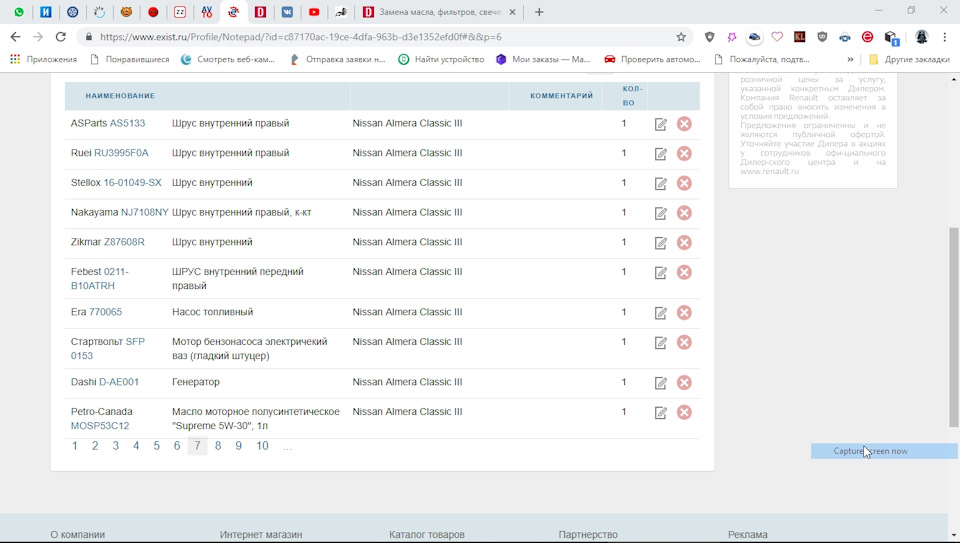Open the MOSP53C12 part link
This screenshot has height=543, width=960.
pos(100,425)
